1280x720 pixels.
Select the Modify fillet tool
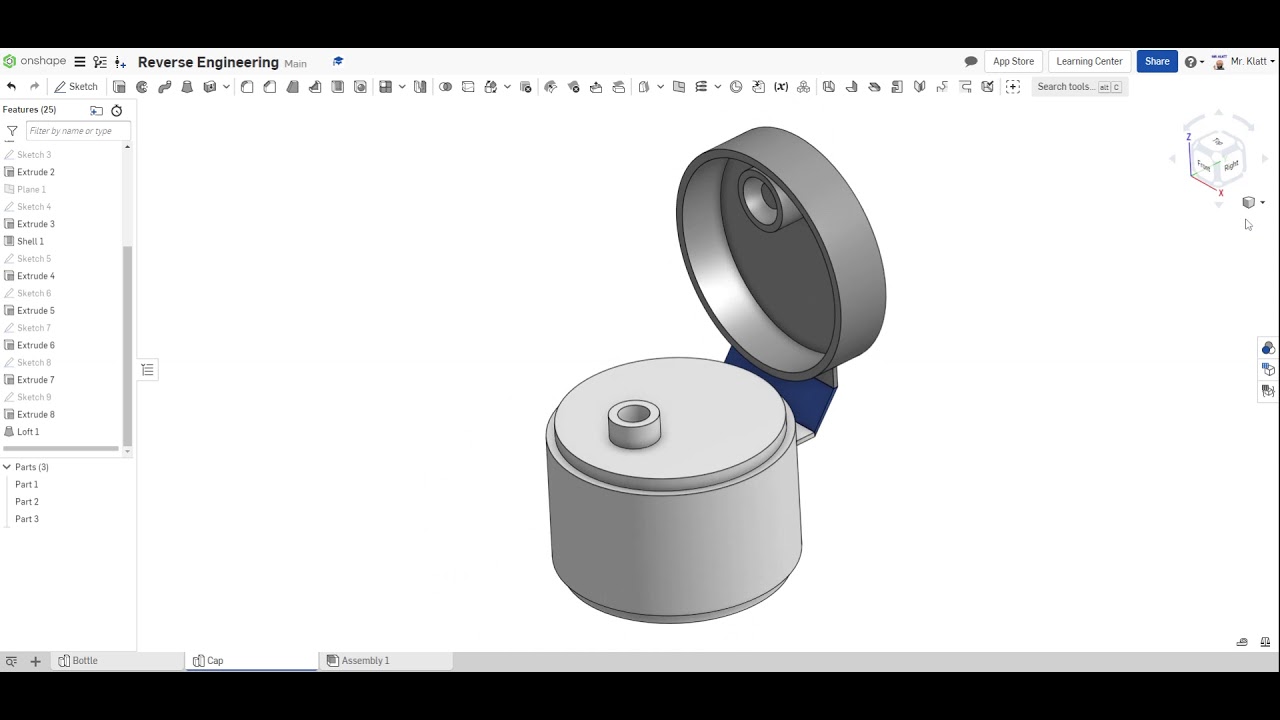tap(551, 87)
